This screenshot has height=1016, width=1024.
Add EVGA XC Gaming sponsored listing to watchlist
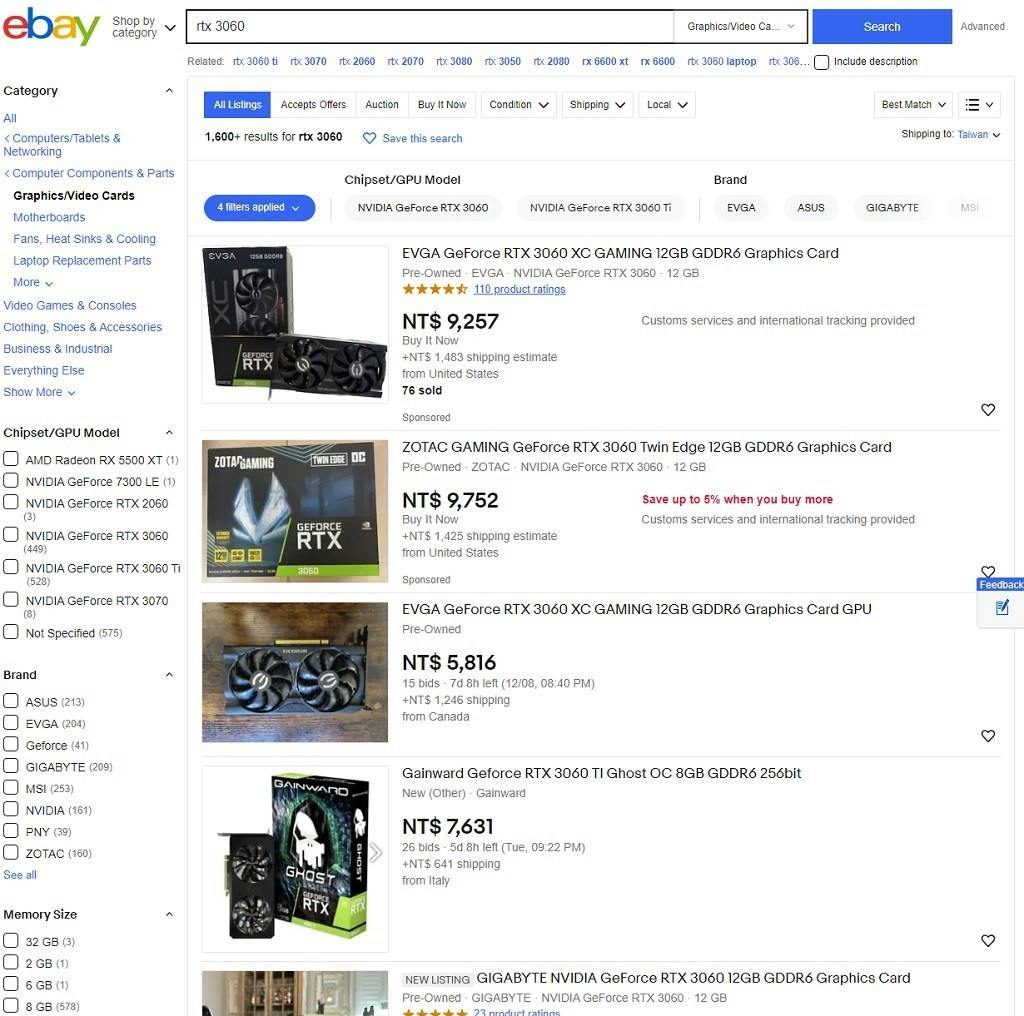tap(987, 409)
